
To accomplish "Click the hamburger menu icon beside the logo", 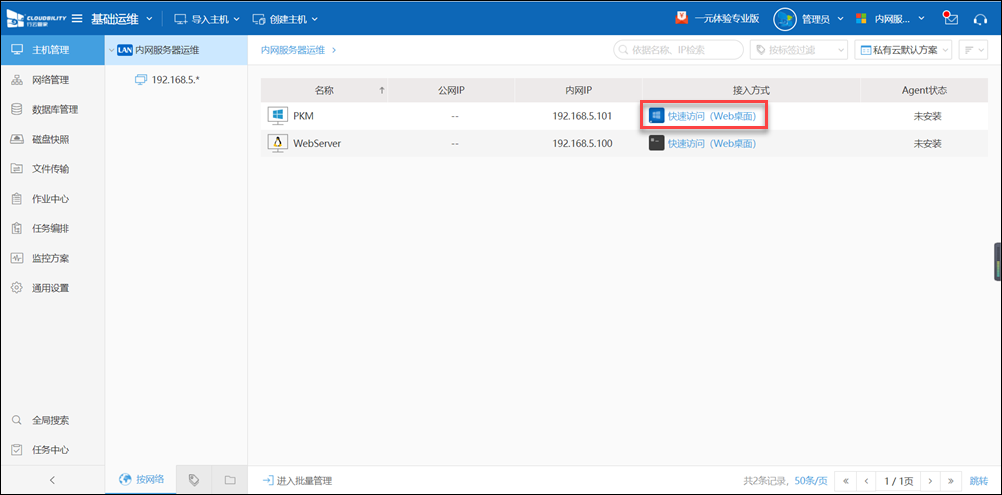I will (77, 19).
